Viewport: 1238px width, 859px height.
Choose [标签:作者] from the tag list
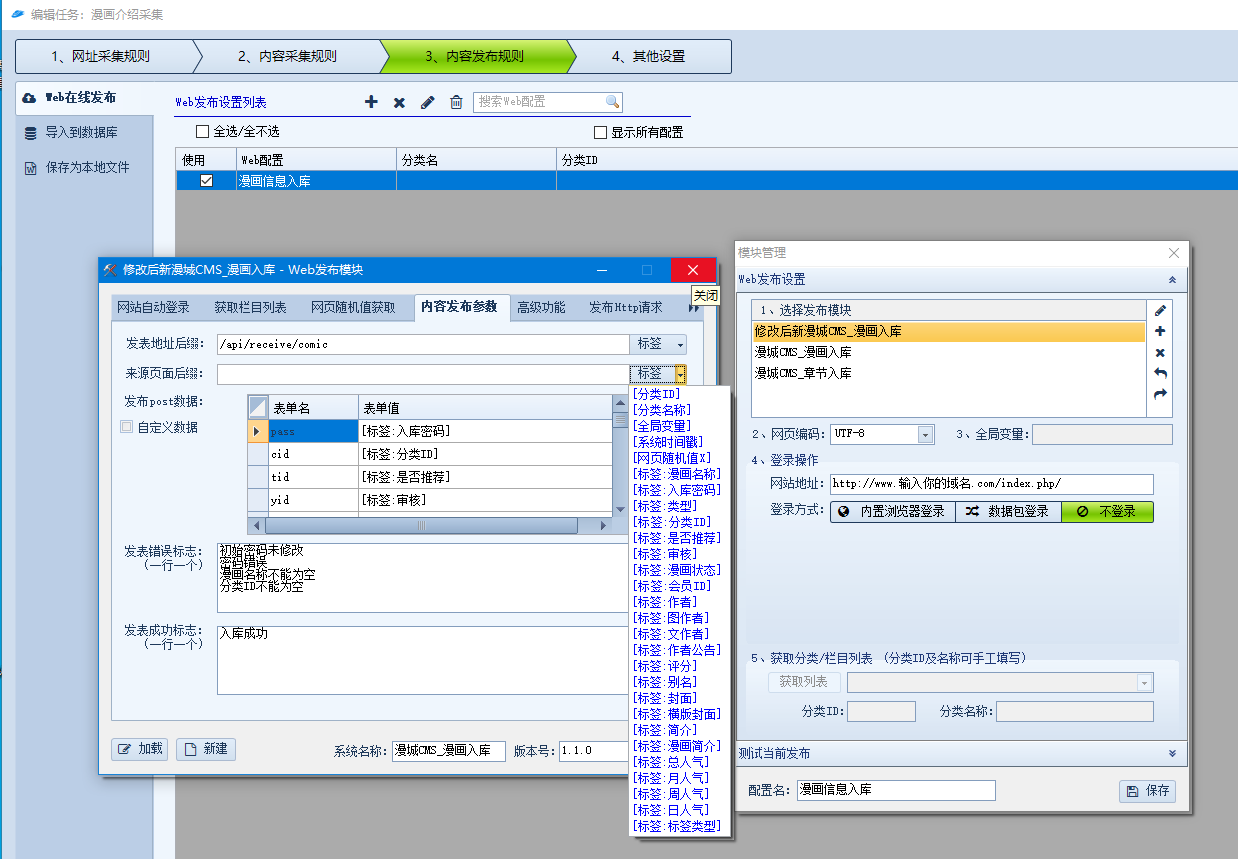click(665, 602)
